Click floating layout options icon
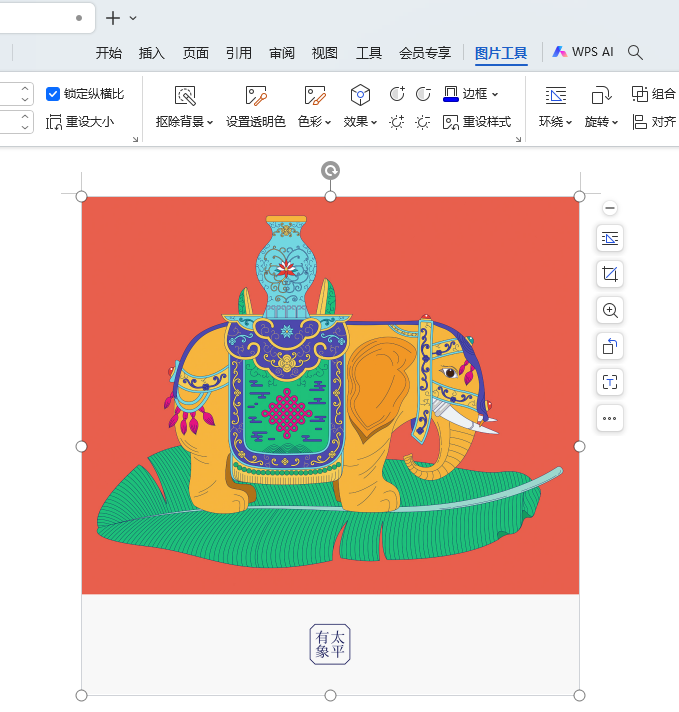The height and width of the screenshot is (712, 679). tap(610, 238)
